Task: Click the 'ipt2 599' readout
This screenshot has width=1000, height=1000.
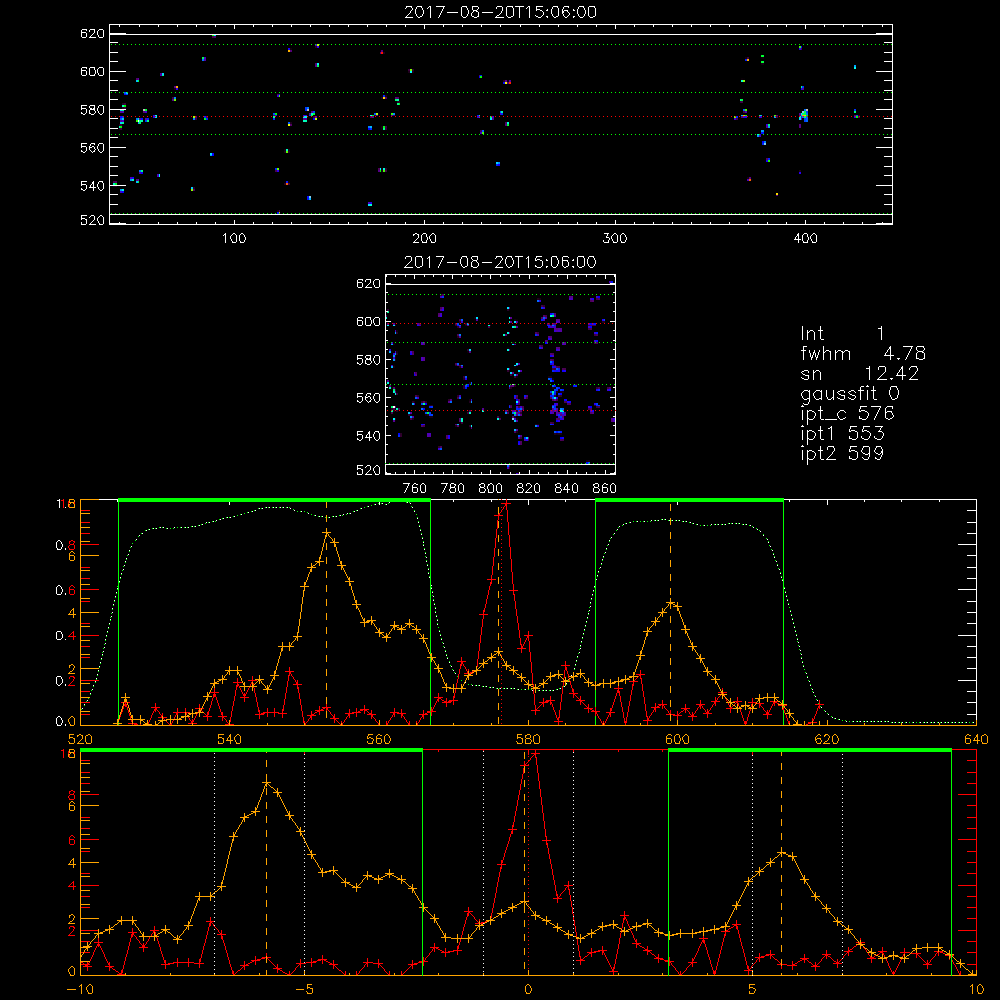Action: [842, 453]
